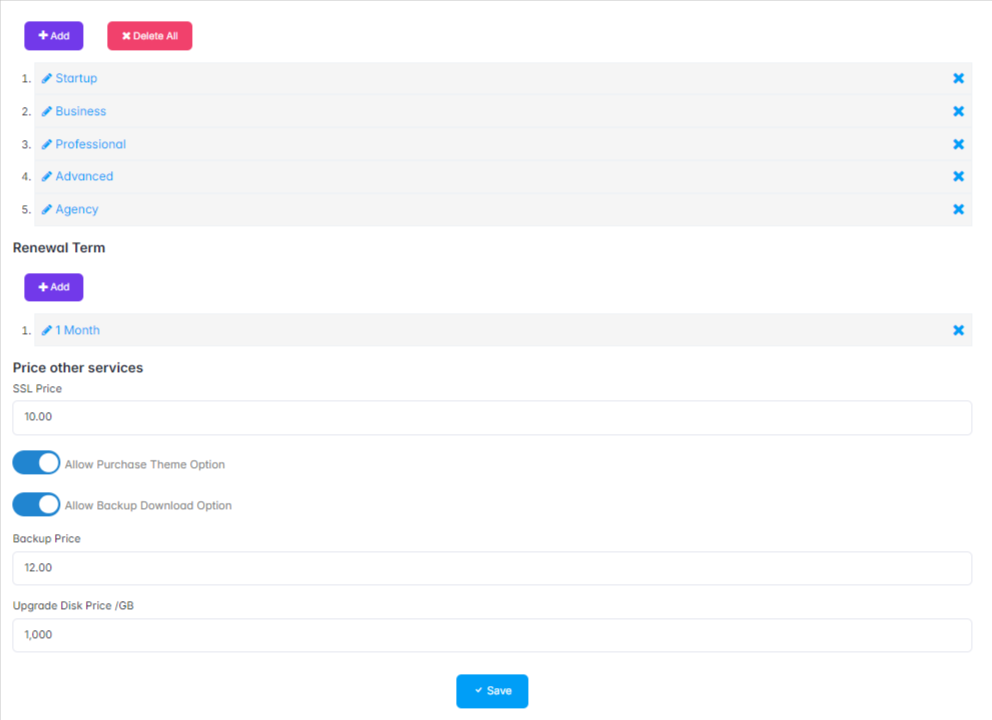Remove the 1 Month renewal term
This screenshot has height=720, width=992.
coord(958,330)
